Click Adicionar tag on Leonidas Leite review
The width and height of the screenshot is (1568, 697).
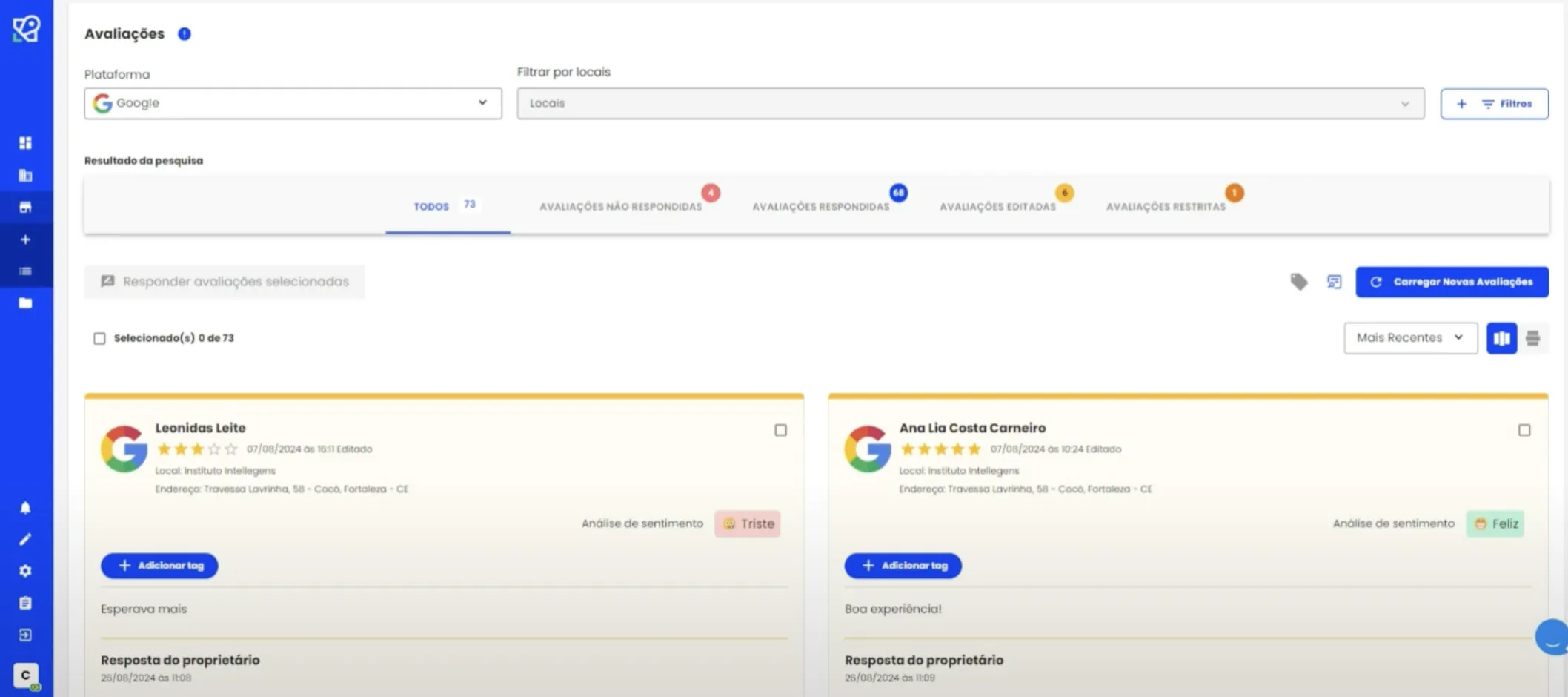coord(159,566)
